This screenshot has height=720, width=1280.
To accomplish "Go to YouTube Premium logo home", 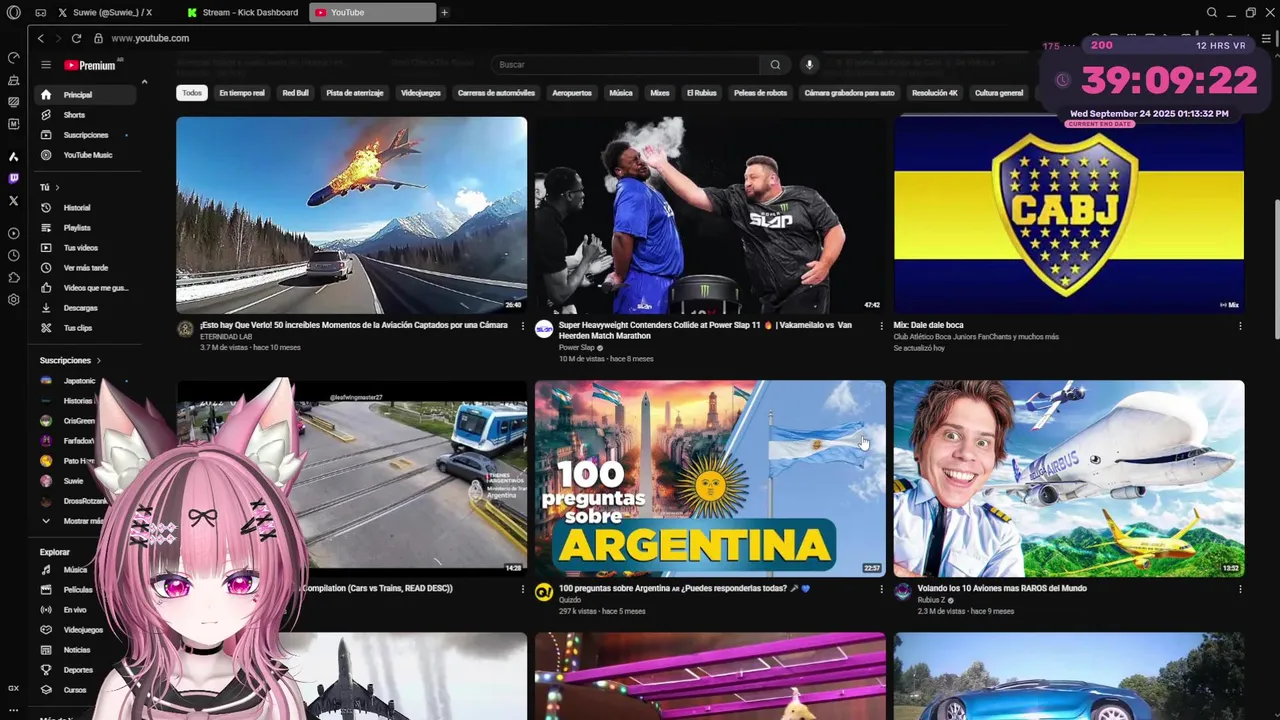I will pyautogui.click(x=91, y=65).
